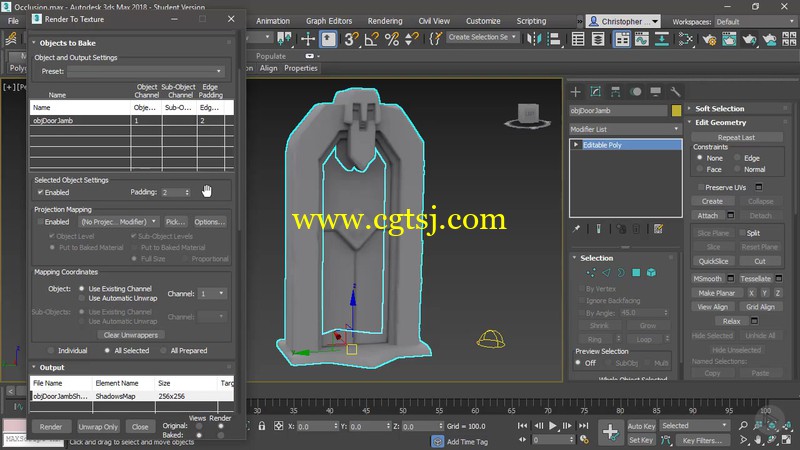This screenshot has height=450, width=800.
Task: Click the Clear Unwrappers button
Action: 131,335
